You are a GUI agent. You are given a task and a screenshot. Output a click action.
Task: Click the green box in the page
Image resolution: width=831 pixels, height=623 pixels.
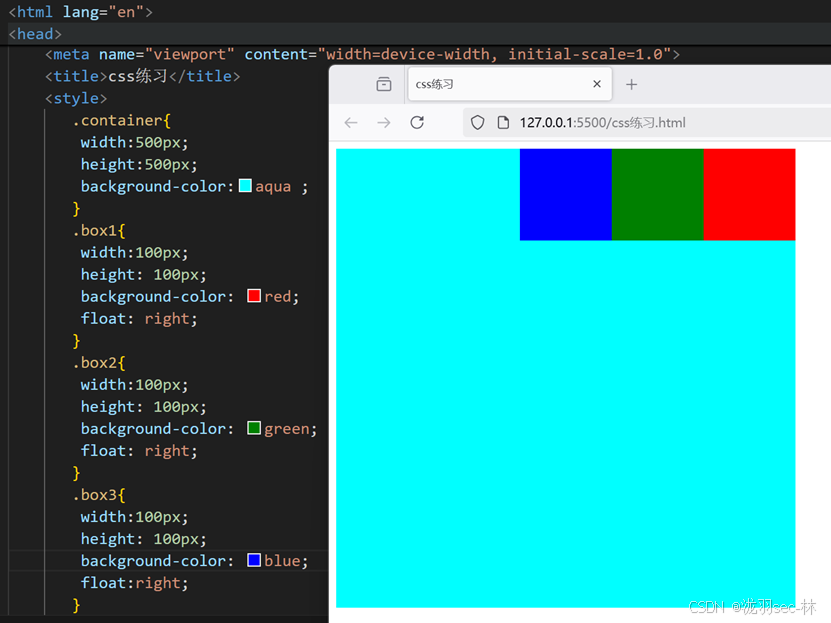pyautogui.click(x=658, y=194)
